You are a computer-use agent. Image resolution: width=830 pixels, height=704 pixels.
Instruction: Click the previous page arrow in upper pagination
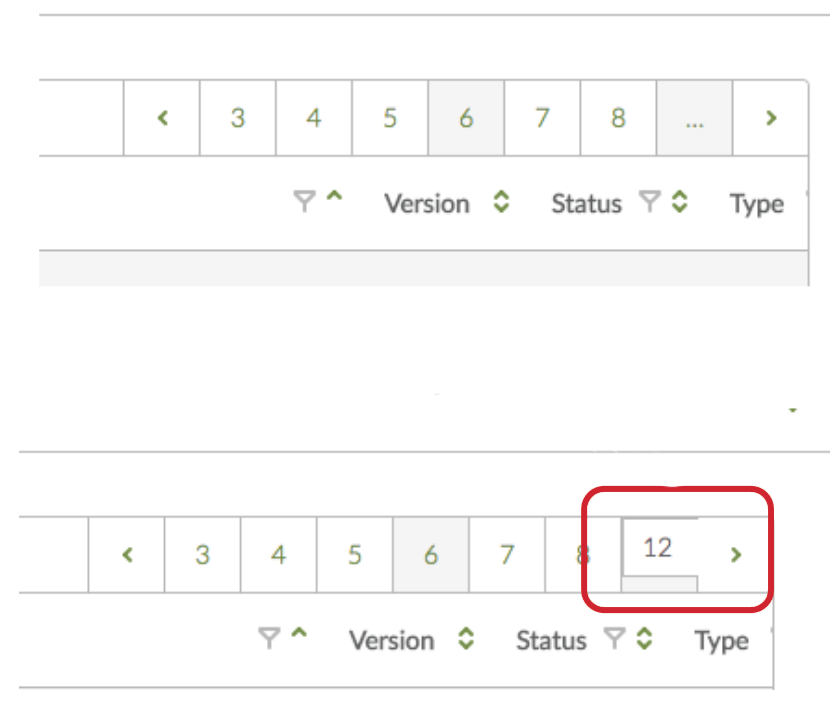(162, 118)
